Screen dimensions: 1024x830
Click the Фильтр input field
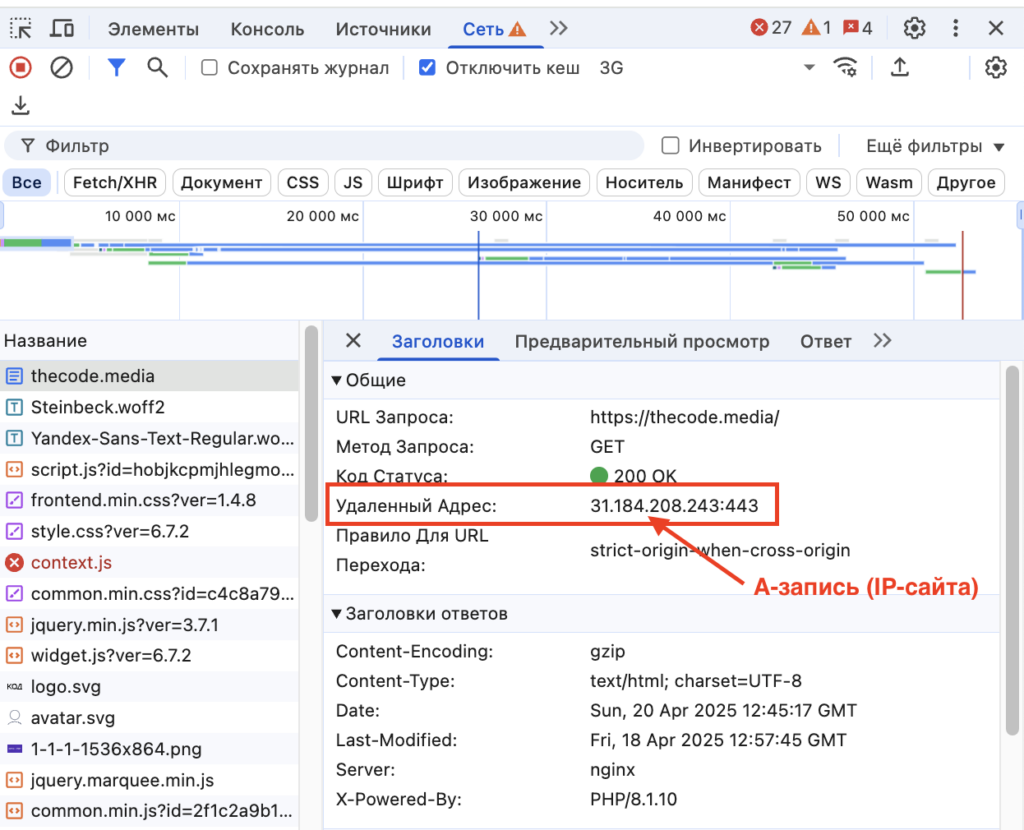click(x=300, y=146)
